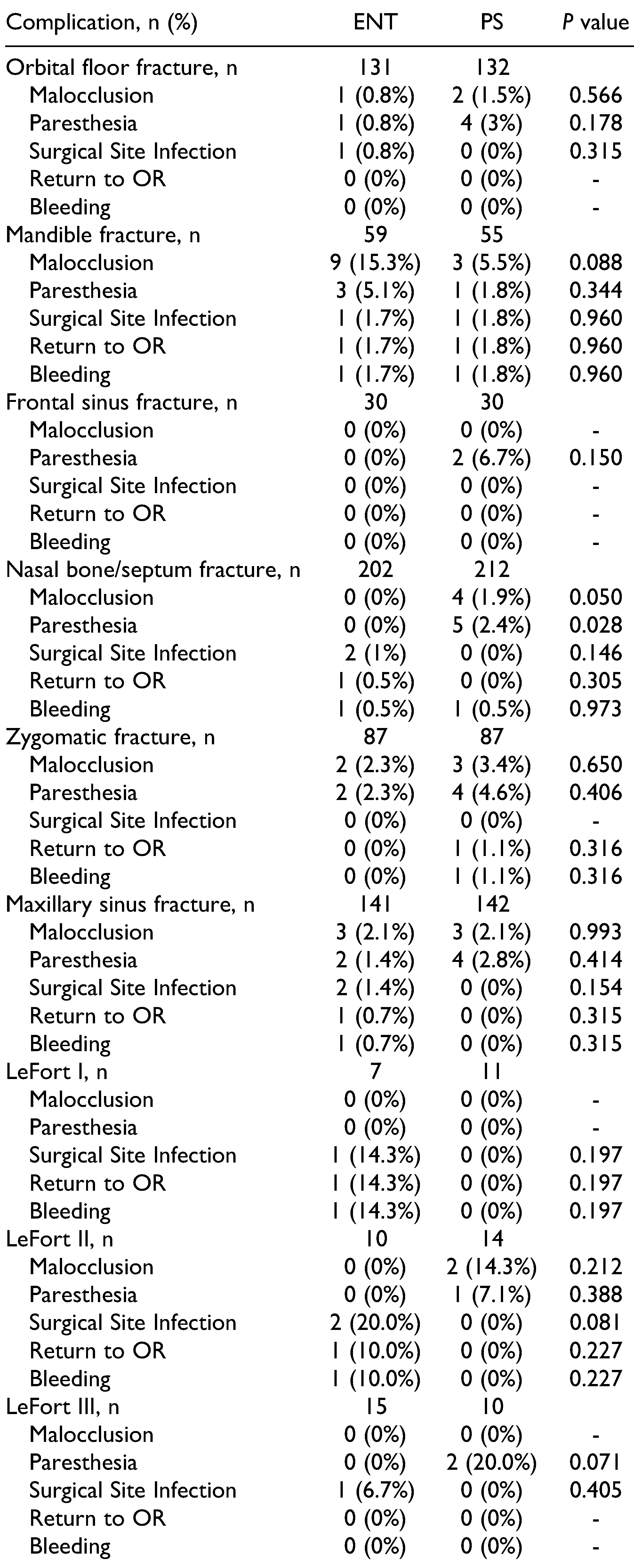Click the PS column header
Screen dimensions: 634x1568
click(x=492, y=22)
